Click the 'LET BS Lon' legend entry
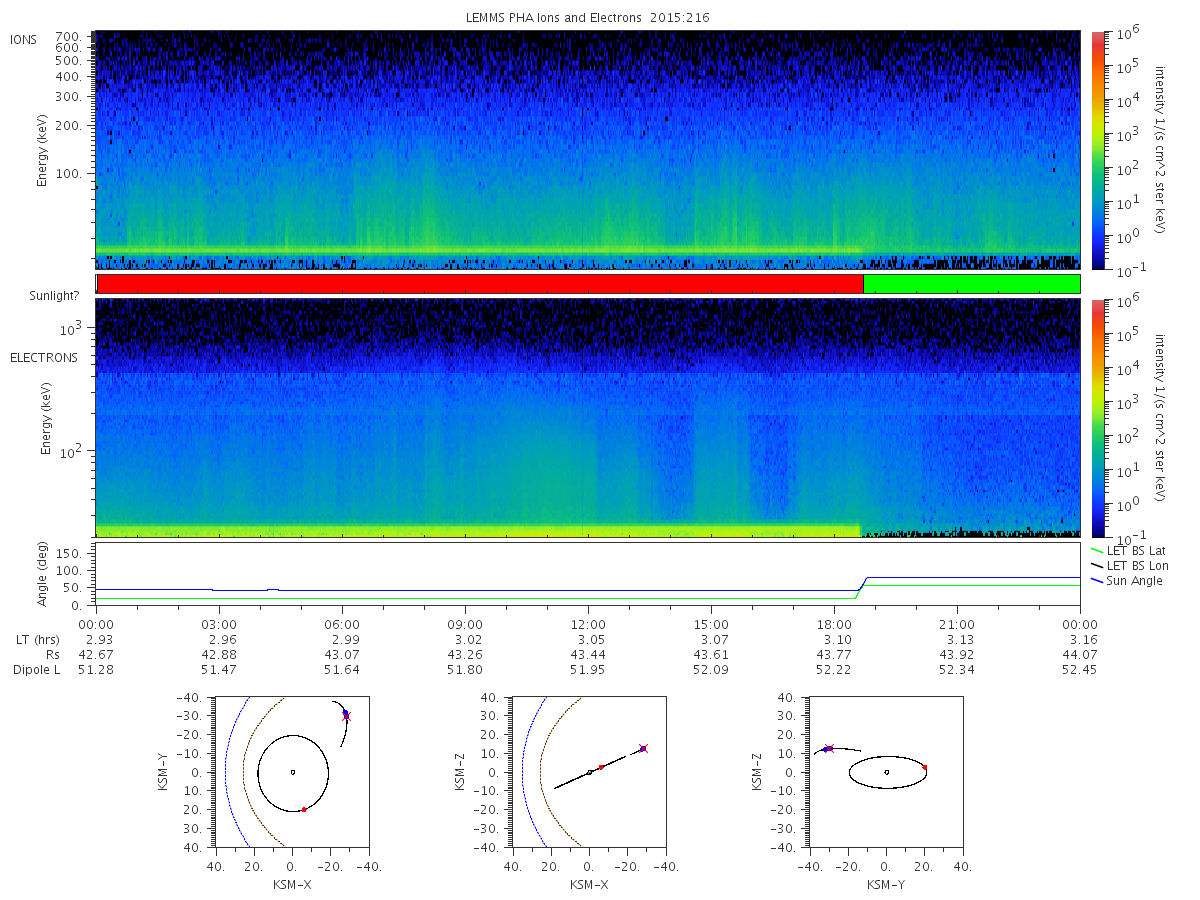Viewport: 1200px width, 900px height. (1131, 565)
